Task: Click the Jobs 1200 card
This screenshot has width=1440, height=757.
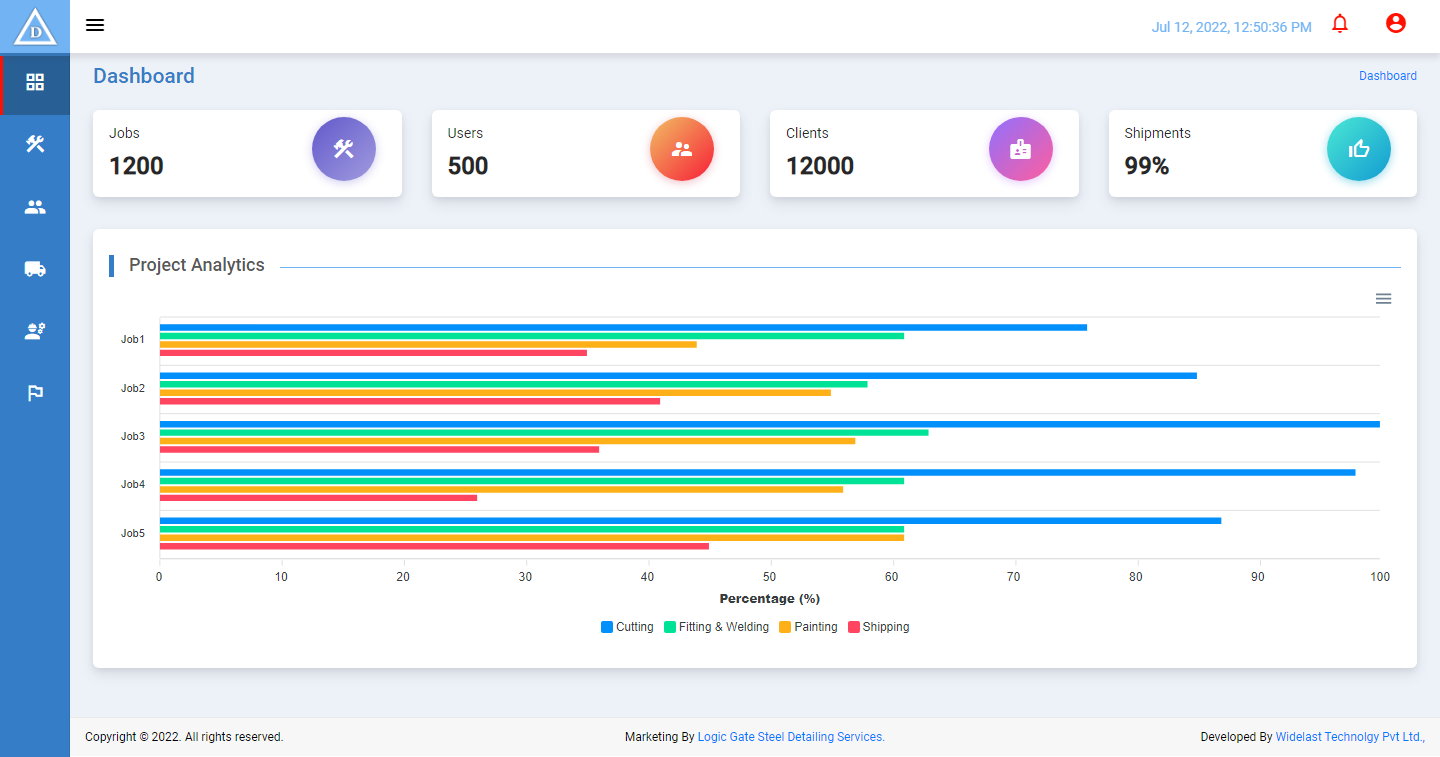Action: [x=247, y=153]
